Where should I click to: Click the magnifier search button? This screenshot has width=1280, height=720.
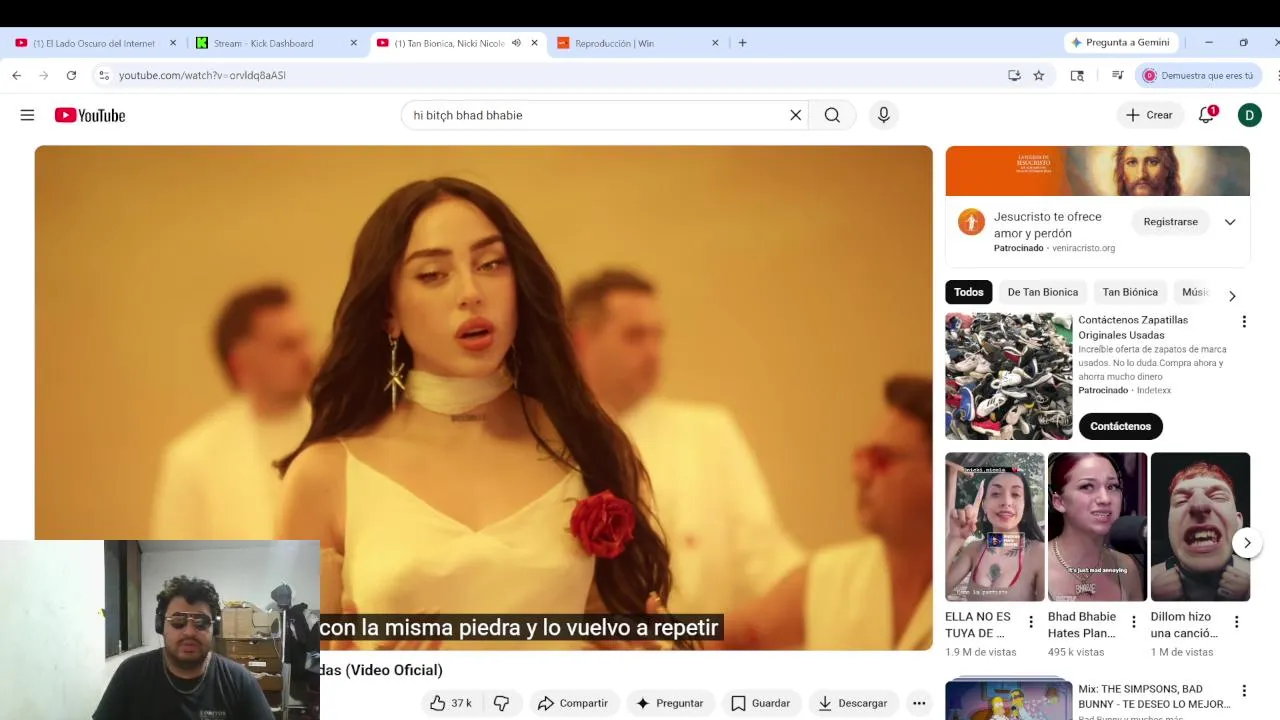(832, 115)
